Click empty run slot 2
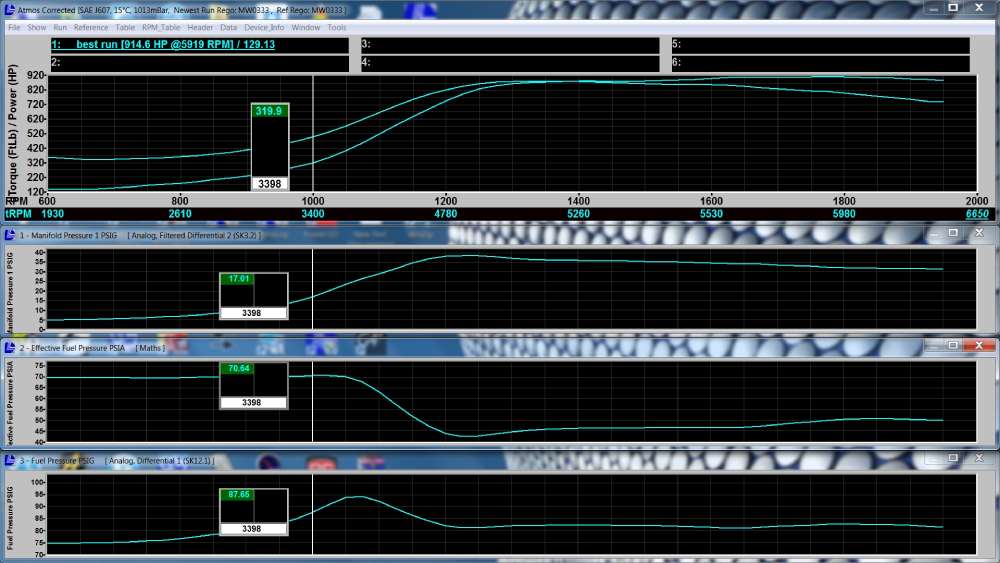This screenshot has height=563, width=1000. (199, 63)
